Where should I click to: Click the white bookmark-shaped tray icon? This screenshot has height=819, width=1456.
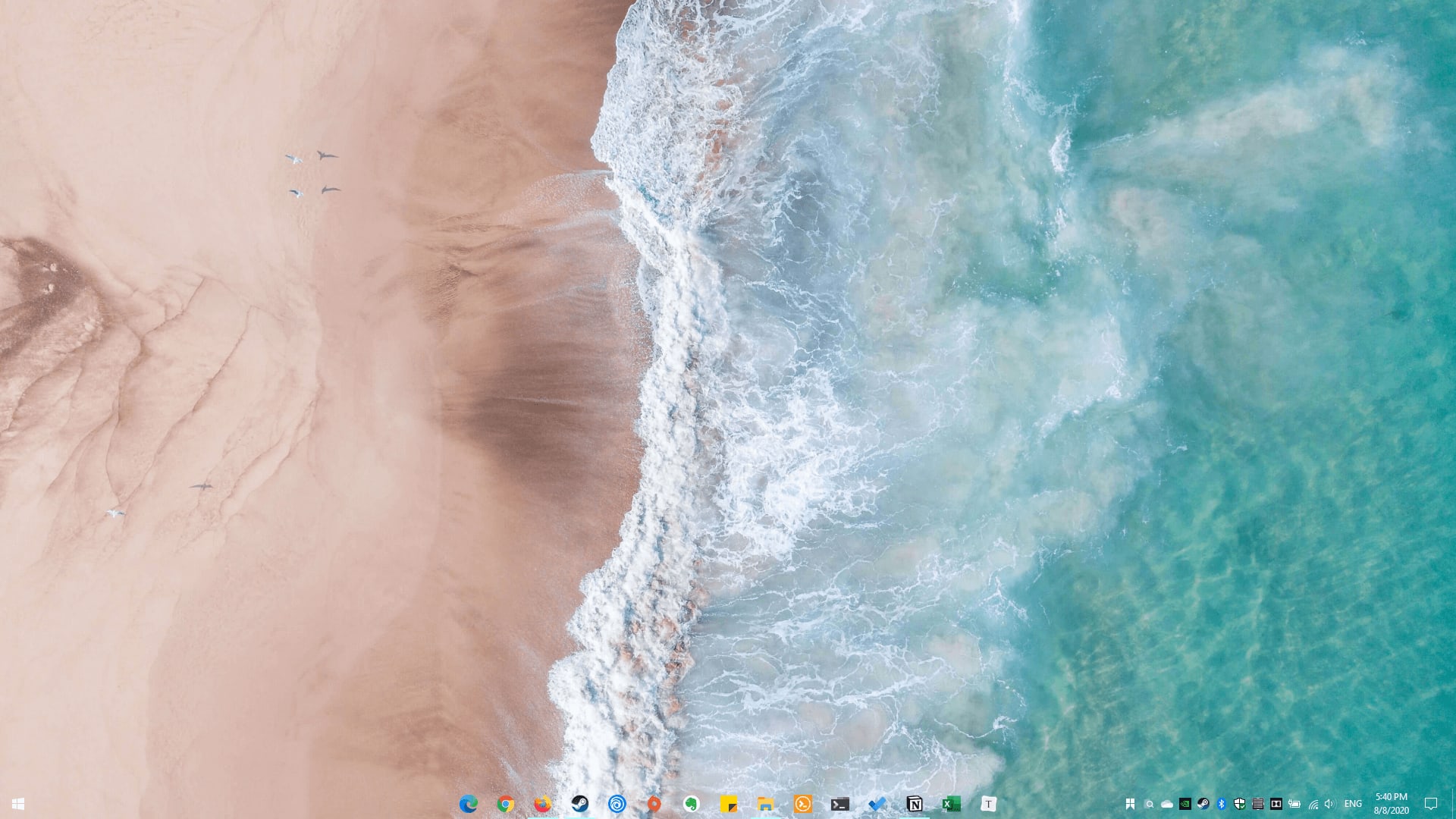tap(1131, 804)
